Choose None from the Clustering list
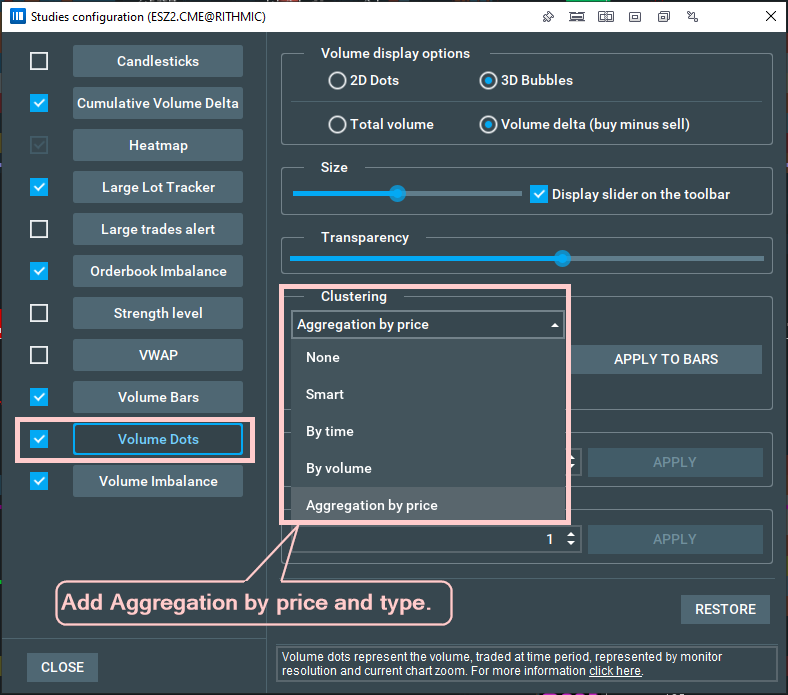Image resolution: width=788 pixels, height=695 pixels. coord(323,357)
